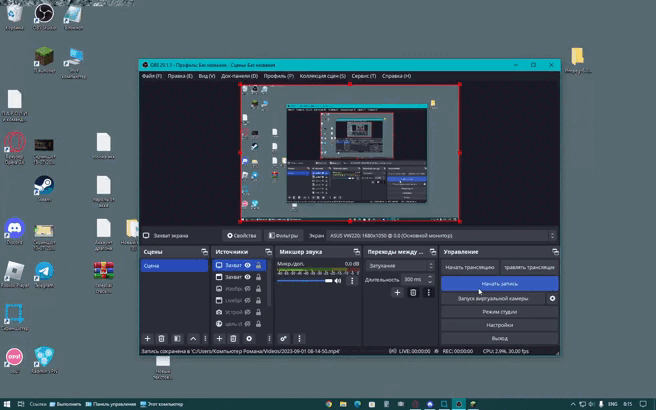Image resolution: width=656 pixels, height=410 pixels.
Task: Open Настройки from the Управление panel
Action: [500, 325]
